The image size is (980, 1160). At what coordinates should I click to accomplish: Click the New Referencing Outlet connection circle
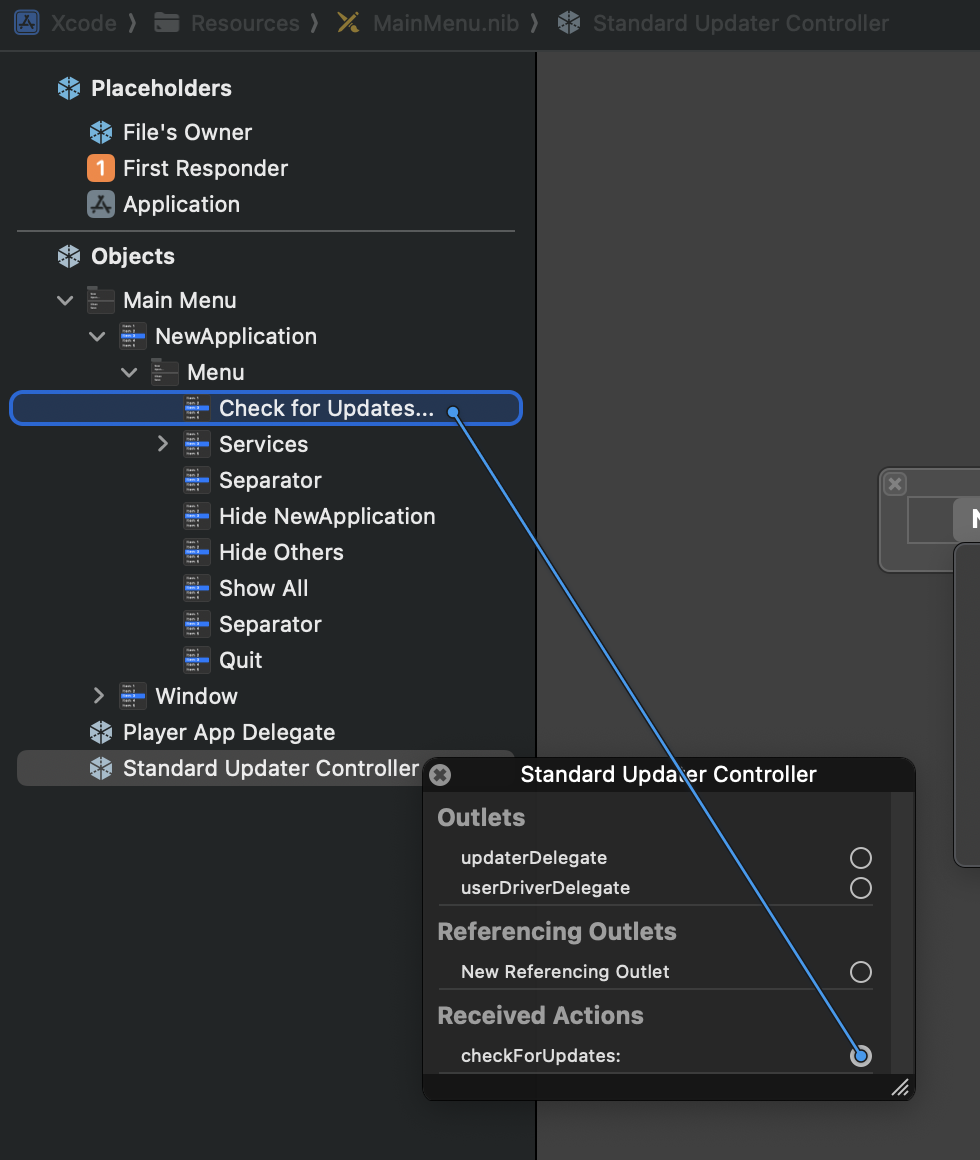(860, 972)
